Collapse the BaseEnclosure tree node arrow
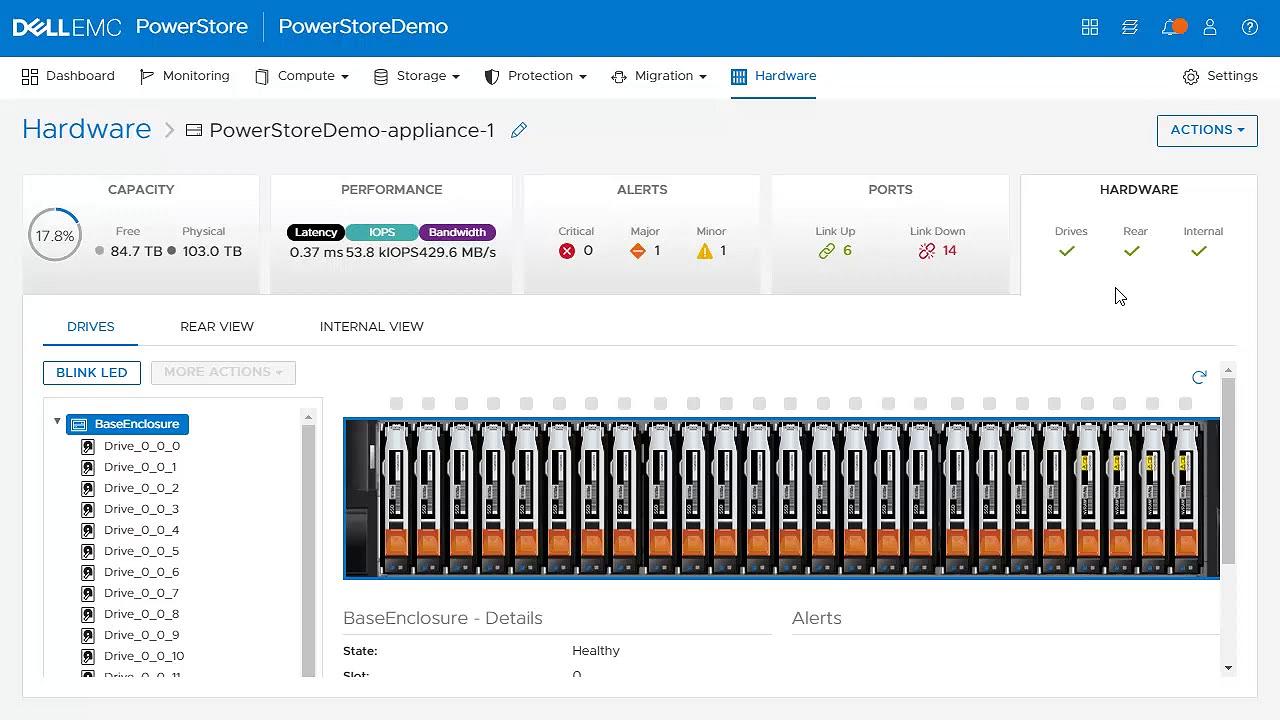1280x720 pixels. (57, 422)
